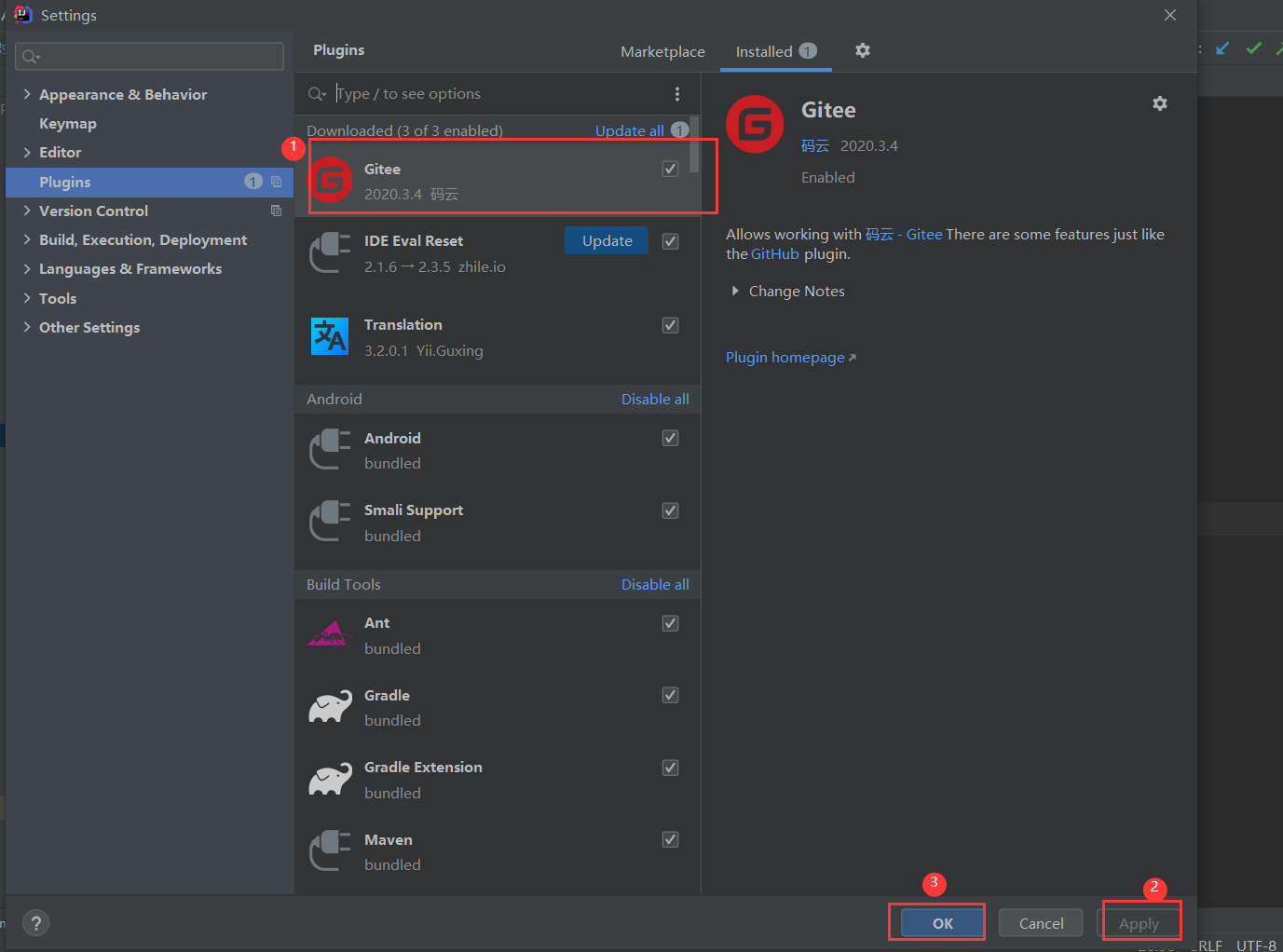1283x952 pixels.
Task: Click the settings search magnifier icon
Action: pos(31,57)
